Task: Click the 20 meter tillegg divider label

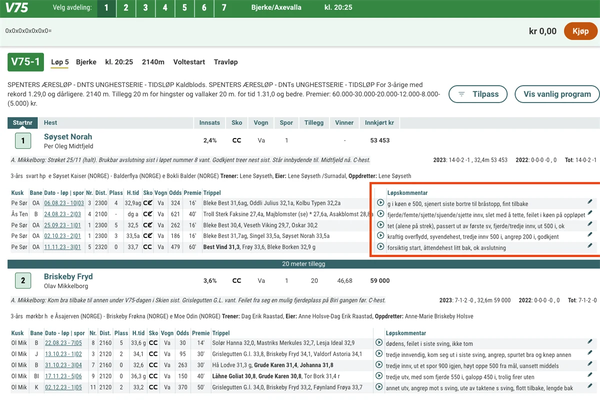Action: point(303,264)
